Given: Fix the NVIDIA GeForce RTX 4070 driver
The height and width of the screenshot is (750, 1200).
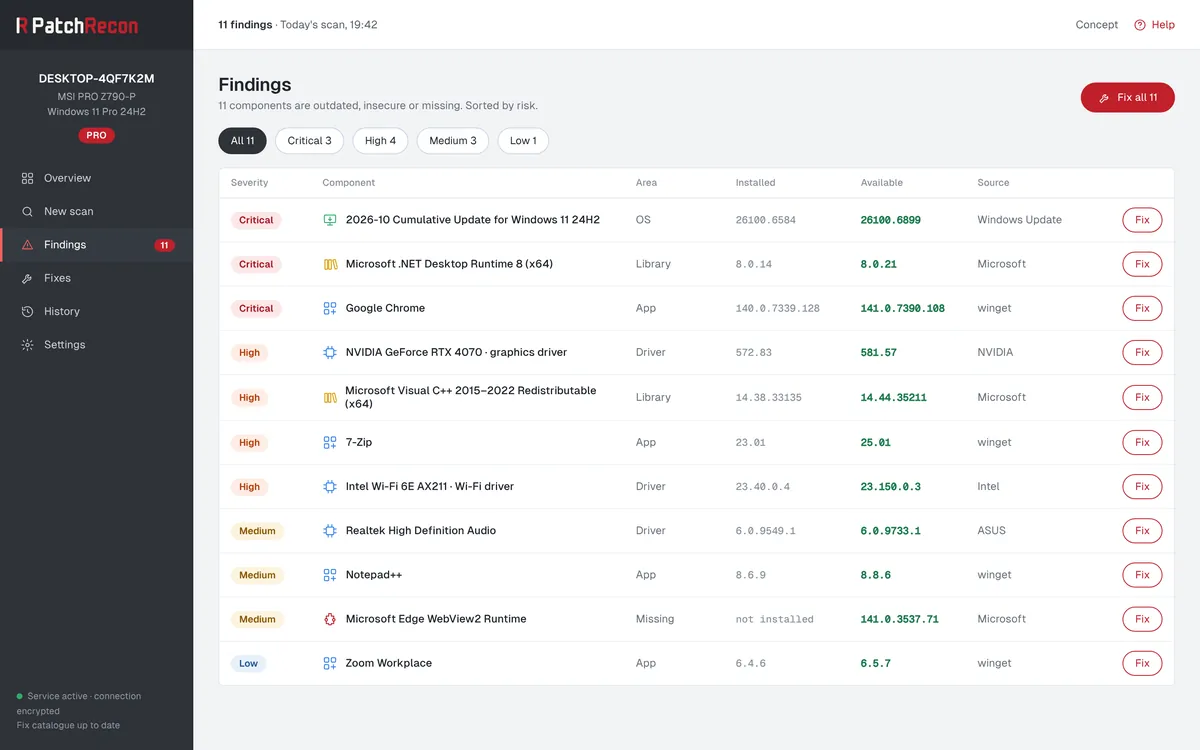Looking at the screenshot, I should 1142,352.
